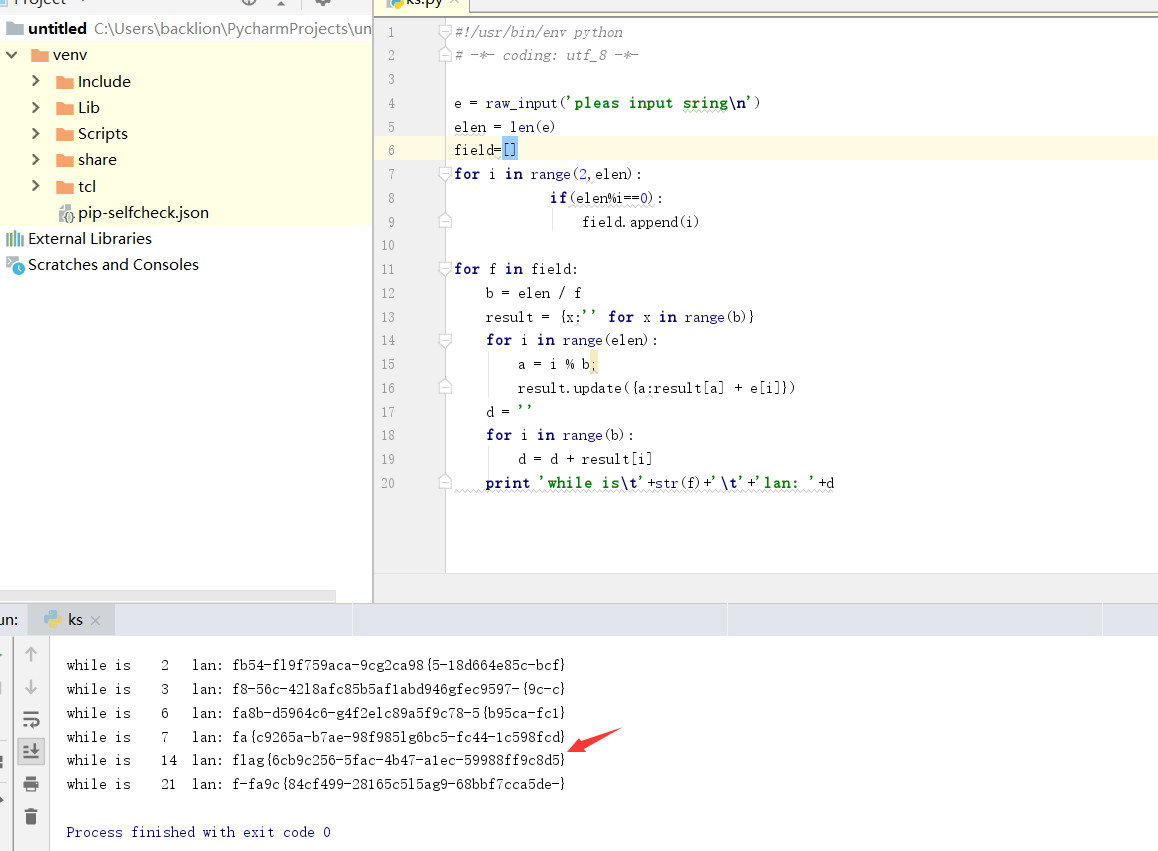Click fold end marker at line 16
Image resolution: width=1158 pixels, height=851 pixels.
(x=445, y=386)
